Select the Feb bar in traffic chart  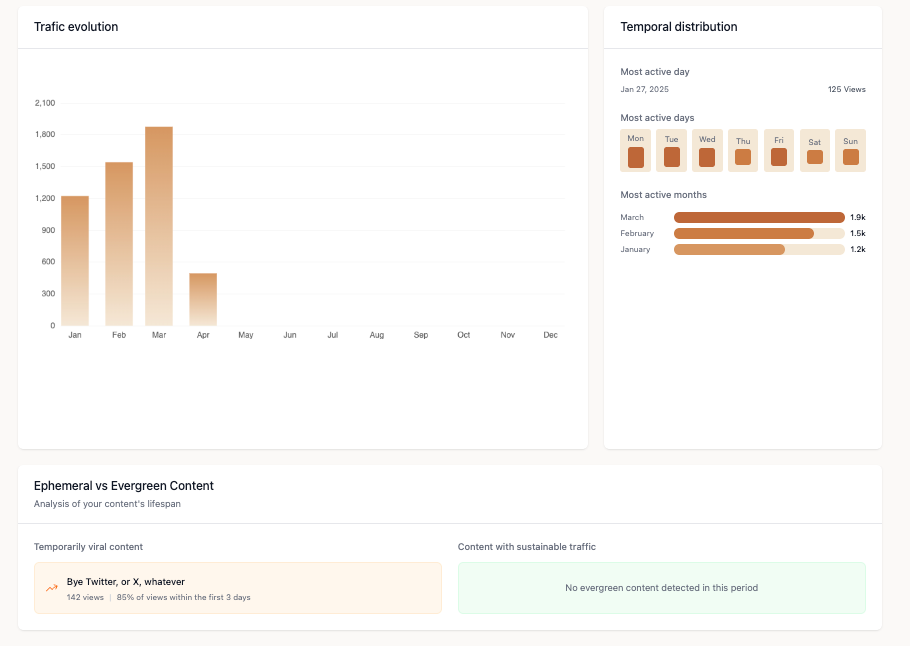[x=119, y=243]
